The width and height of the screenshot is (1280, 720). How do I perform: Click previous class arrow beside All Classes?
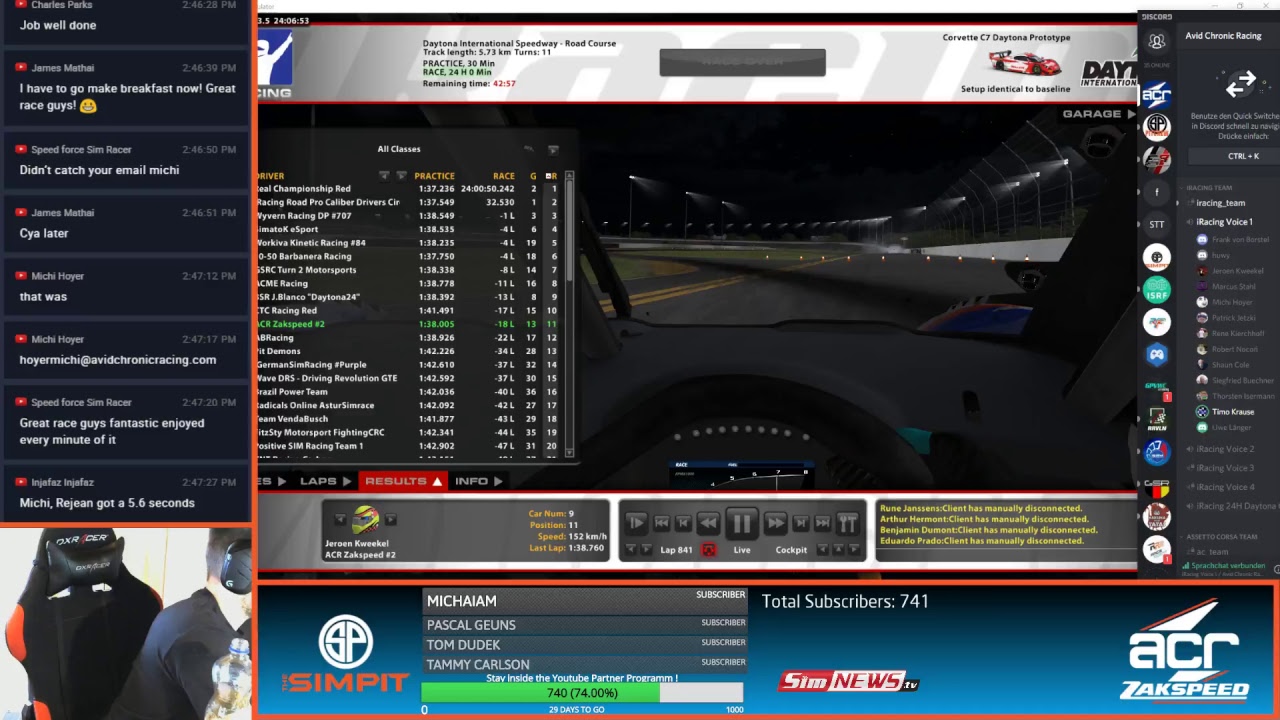pos(528,150)
